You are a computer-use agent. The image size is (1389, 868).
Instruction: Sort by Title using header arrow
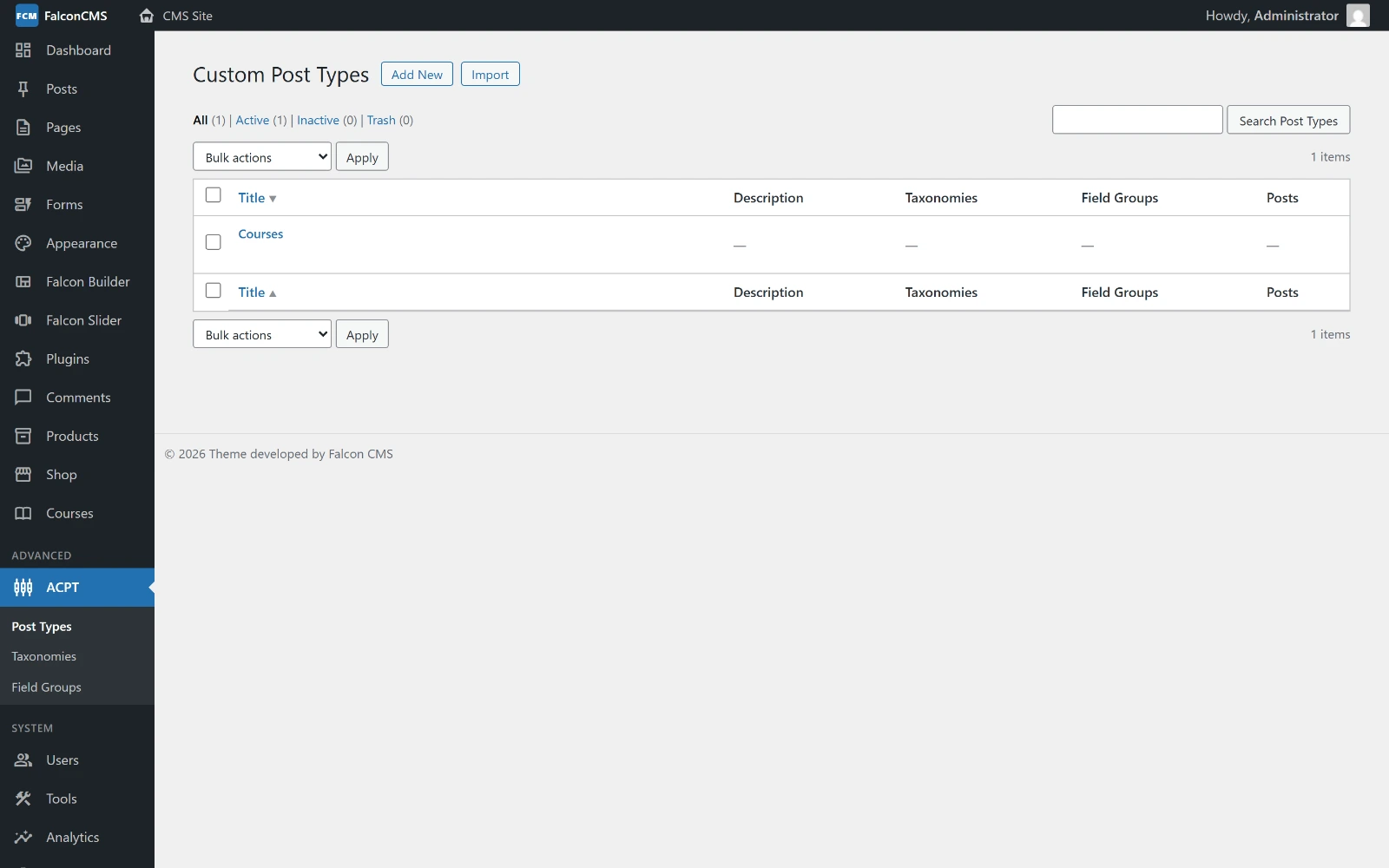[x=273, y=199]
